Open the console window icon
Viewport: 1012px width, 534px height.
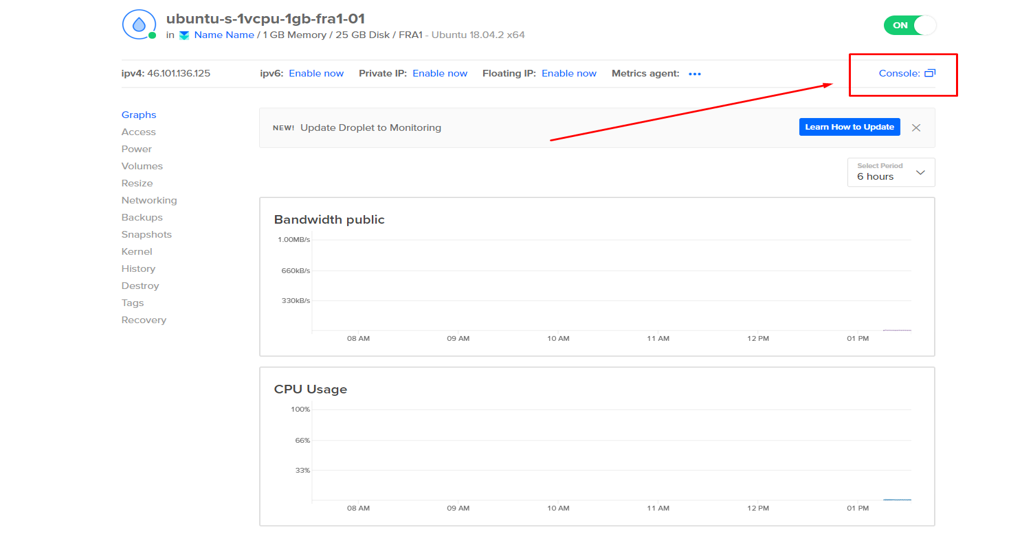pos(930,73)
